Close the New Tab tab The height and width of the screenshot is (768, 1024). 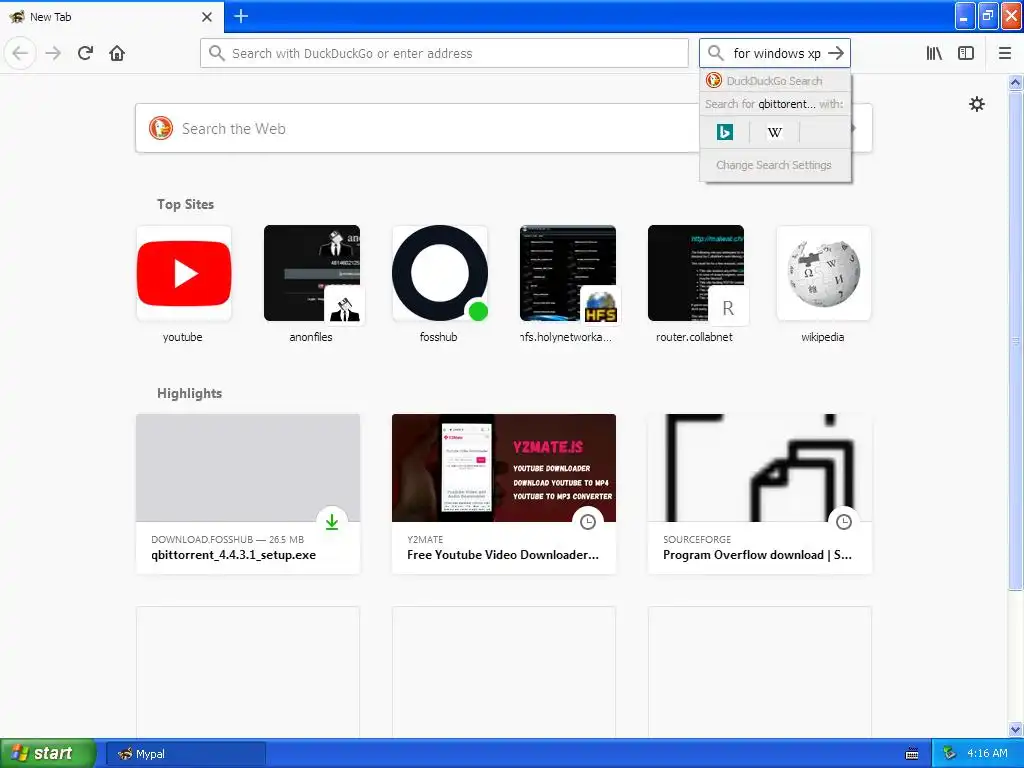click(207, 17)
